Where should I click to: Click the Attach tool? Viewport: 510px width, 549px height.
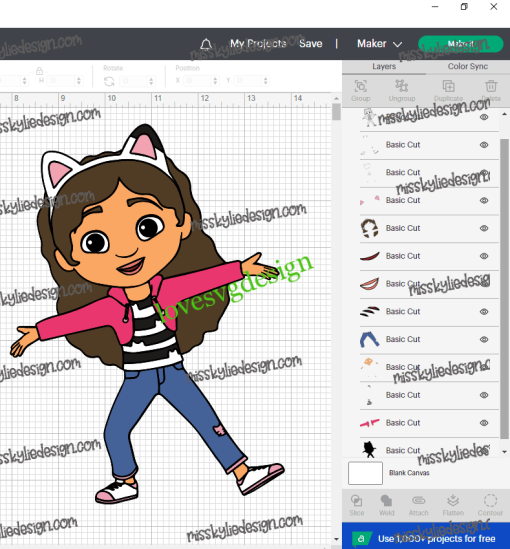tap(419, 505)
